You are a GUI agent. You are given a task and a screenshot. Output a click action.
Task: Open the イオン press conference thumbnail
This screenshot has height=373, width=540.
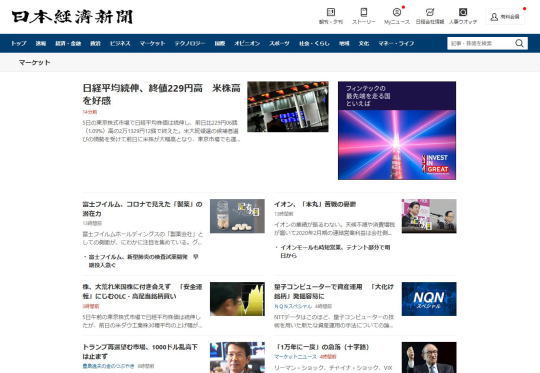(429, 216)
